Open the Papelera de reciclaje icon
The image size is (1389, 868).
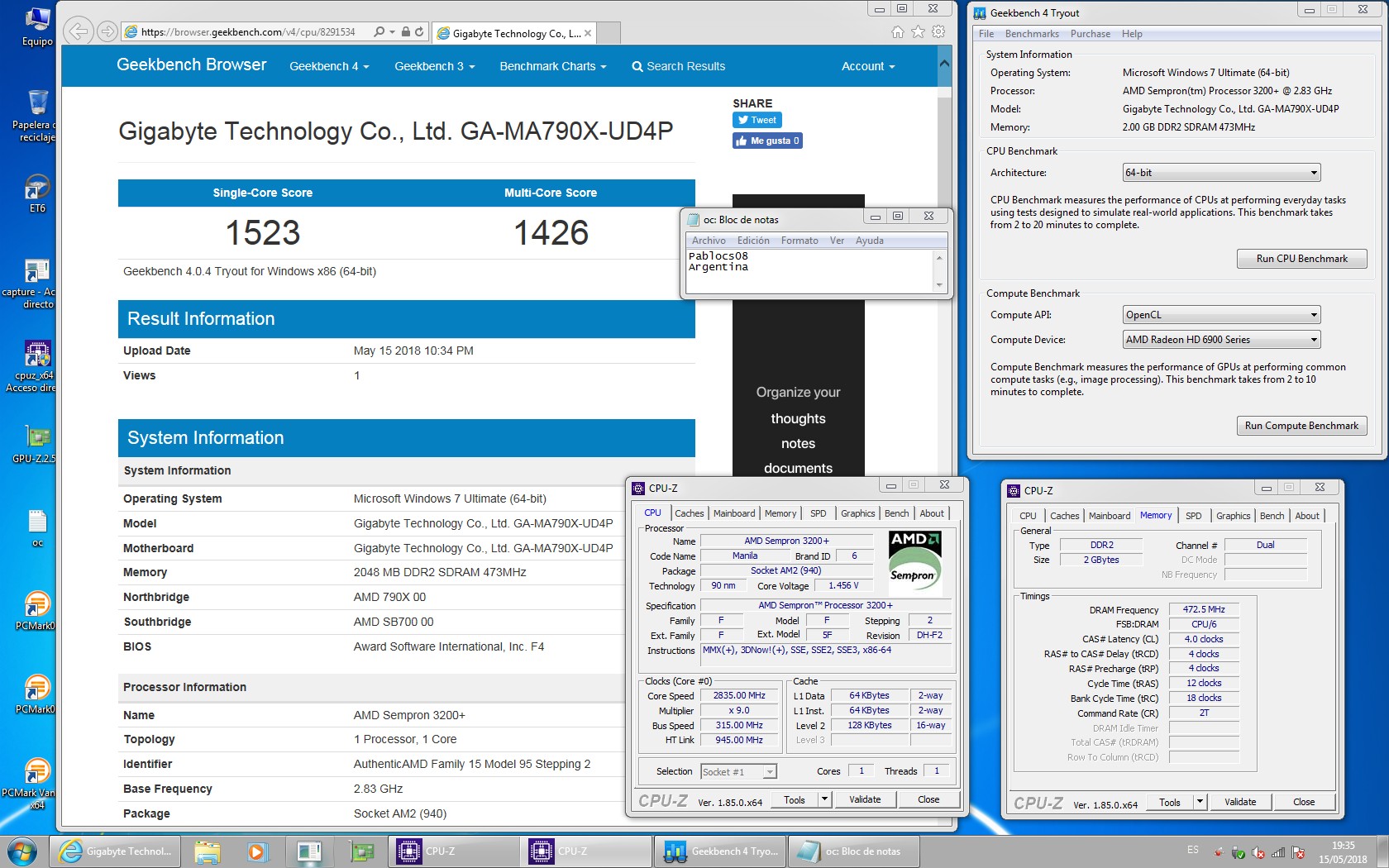pyautogui.click(x=35, y=116)
